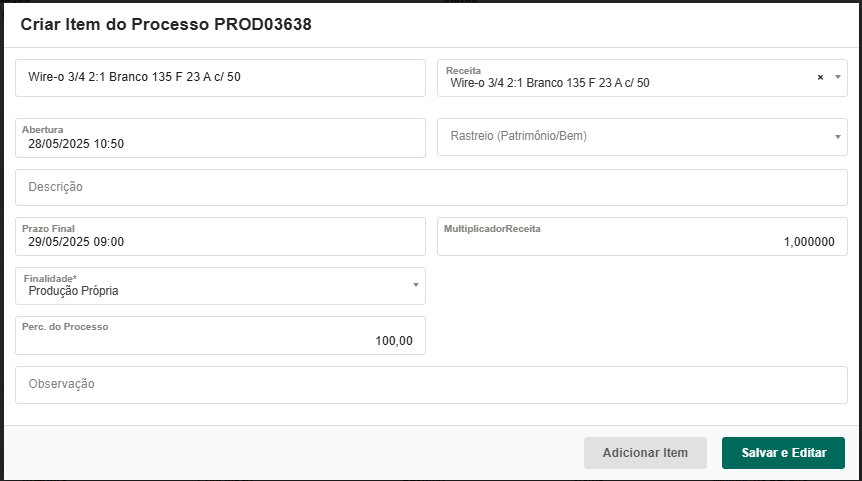
Task: Click the Finalidade* field label
Action: 50,277
